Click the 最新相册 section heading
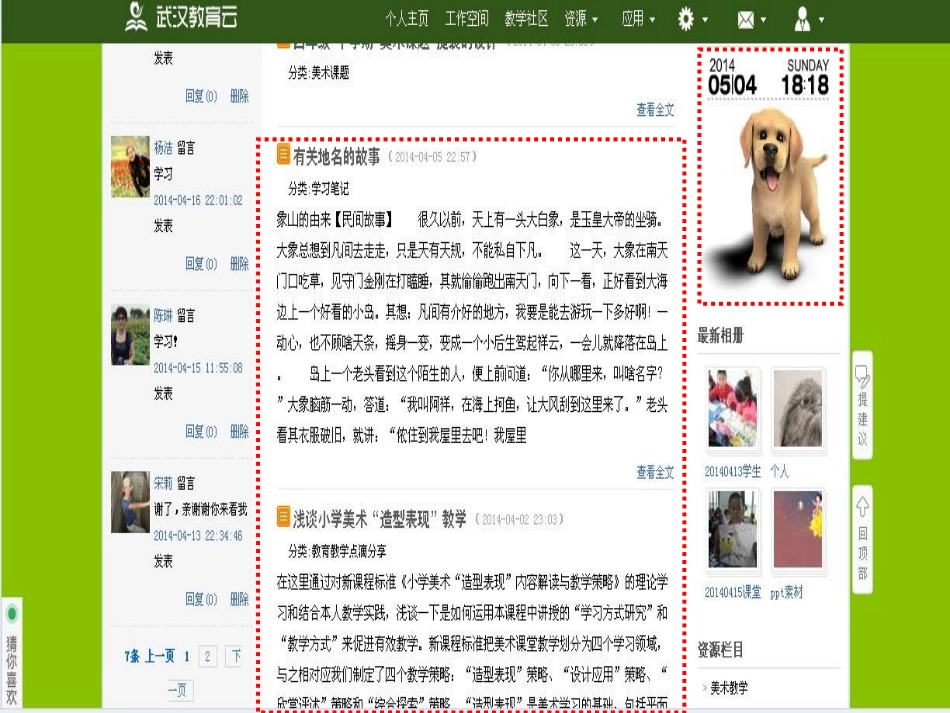The width and height of the screenshot is (950, 713). click(x=720, y=336)
